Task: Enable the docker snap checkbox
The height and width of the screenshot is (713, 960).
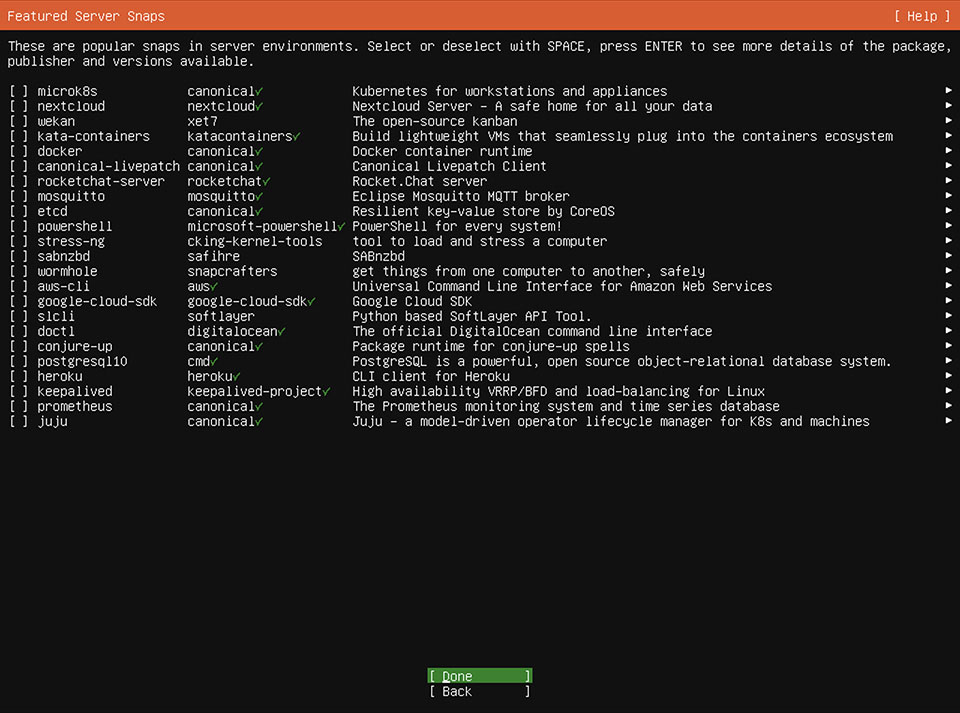Action: click(18, 151)
